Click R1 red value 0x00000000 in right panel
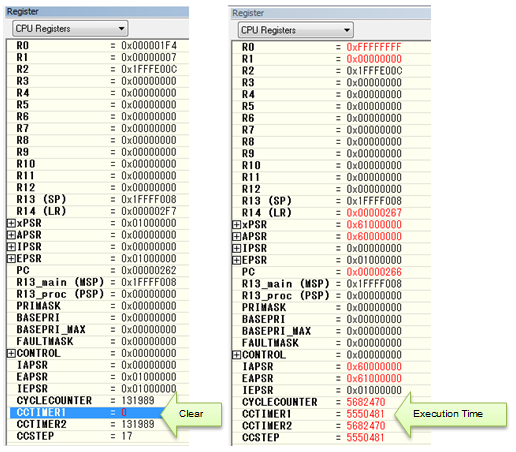Image resolution: width=516 pixels, height=452 pixels. tap(374, 59)
